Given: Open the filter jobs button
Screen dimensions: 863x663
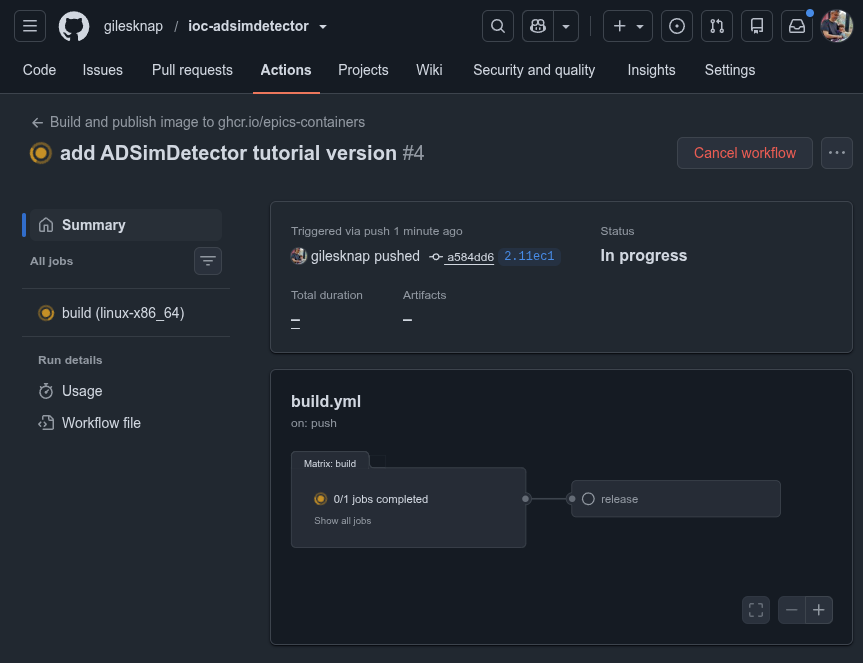Looking at the screenshot, I should pyautogui.click(x=207, y=261).
